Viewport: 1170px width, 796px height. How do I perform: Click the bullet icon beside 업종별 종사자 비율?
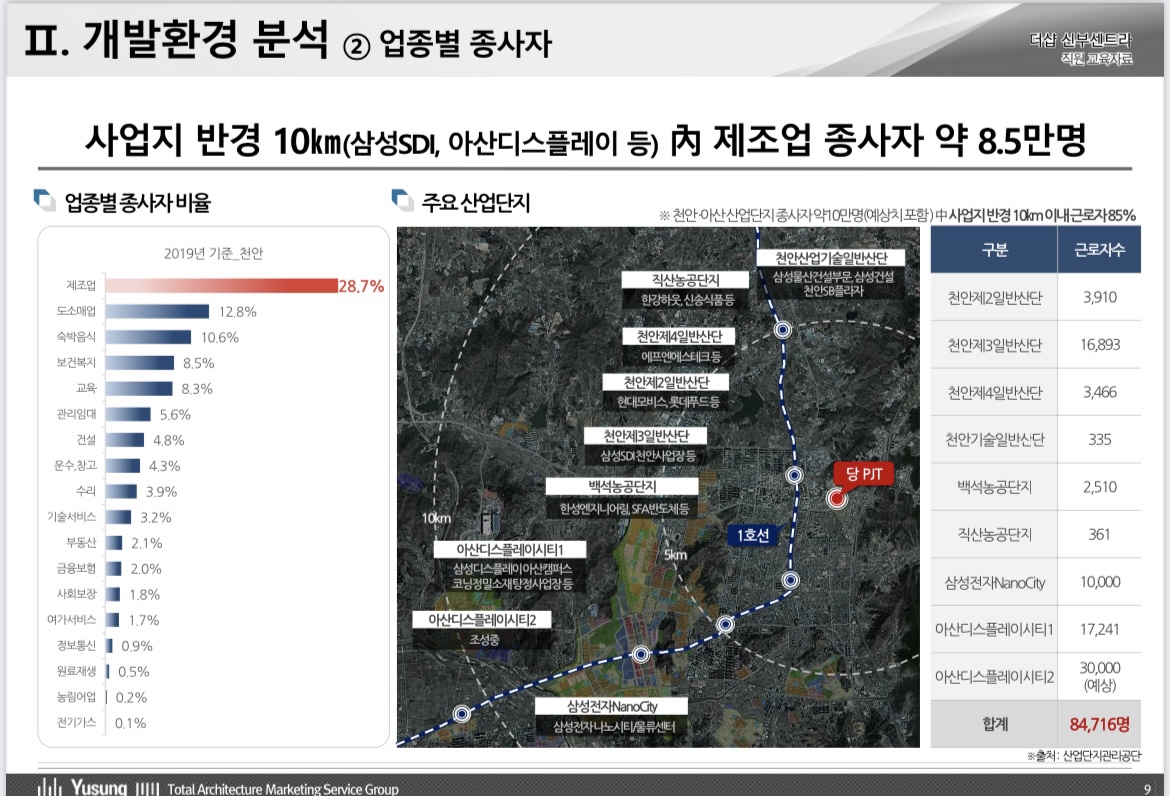pyautogui.click(x=44, y=201)
